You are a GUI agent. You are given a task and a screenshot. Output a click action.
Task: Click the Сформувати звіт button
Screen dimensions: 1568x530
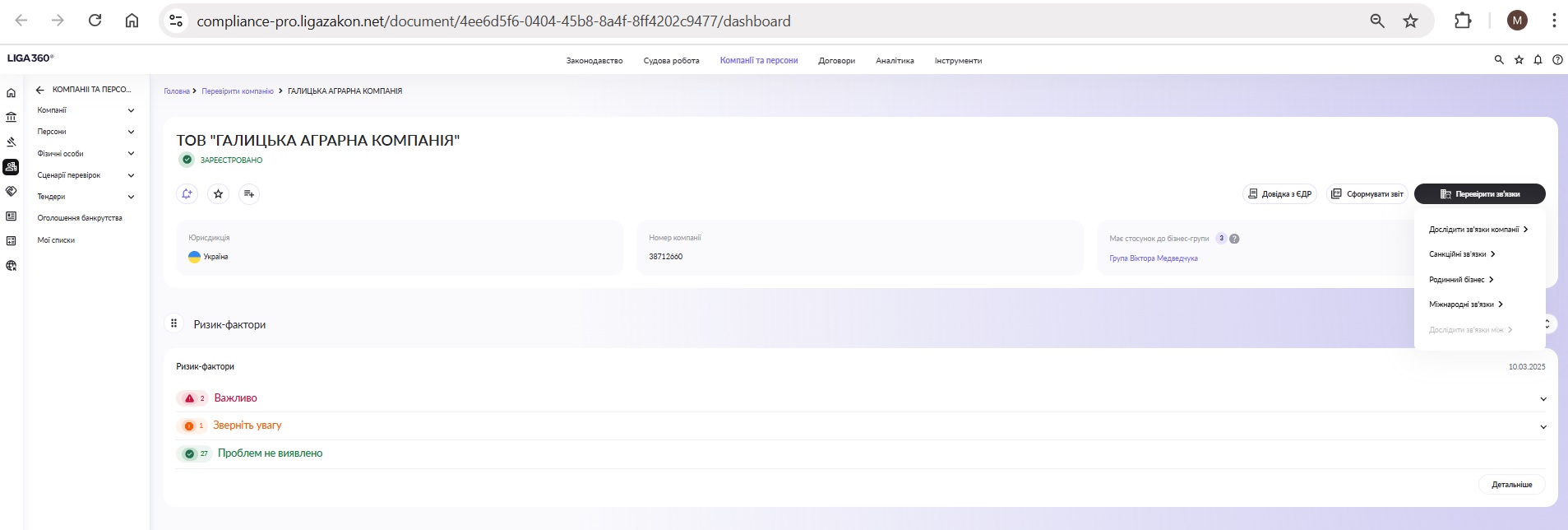[1367, 194]
